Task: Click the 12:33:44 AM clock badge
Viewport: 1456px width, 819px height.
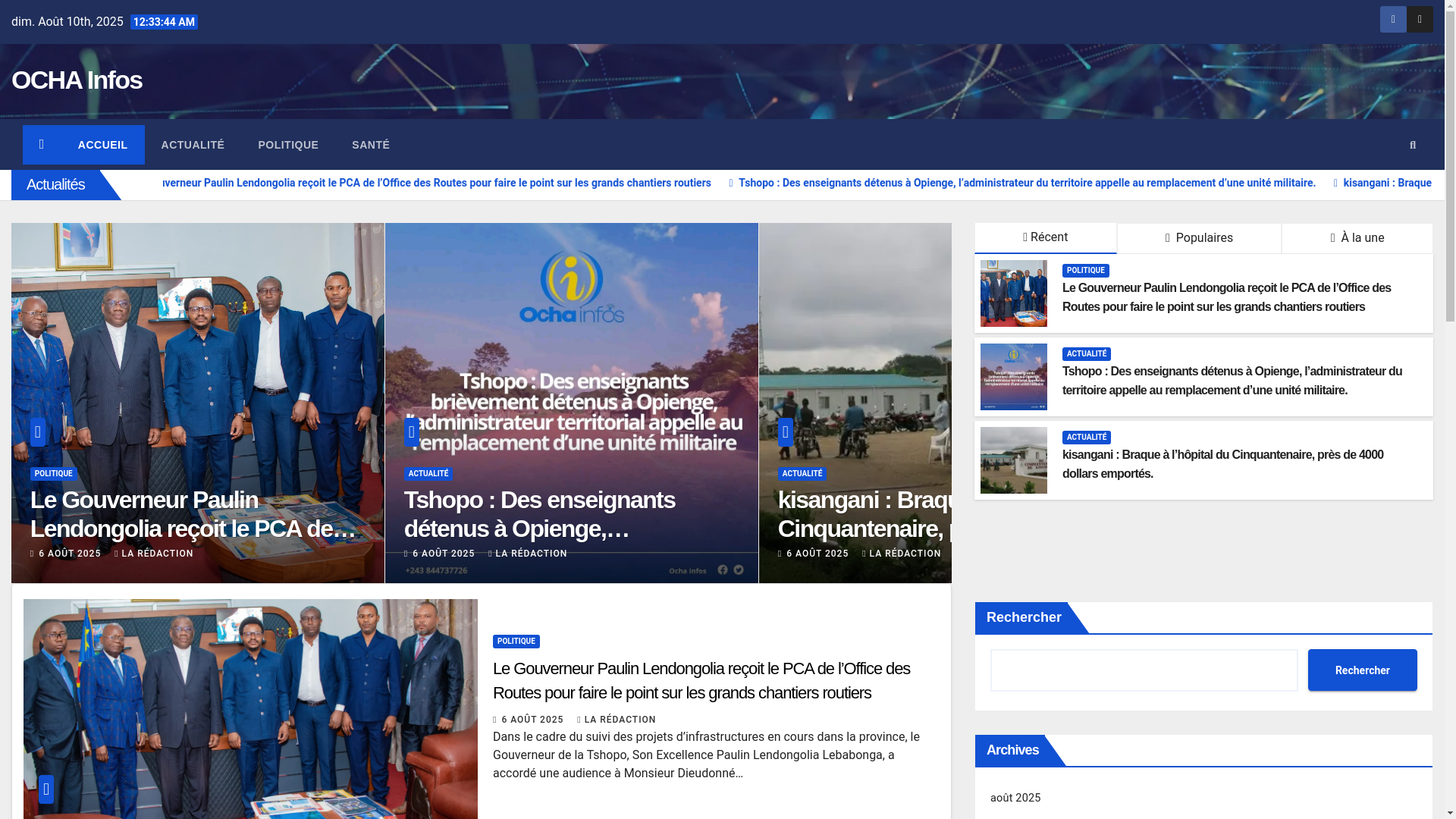Action: pyautogui.click(x=164, y=22)
